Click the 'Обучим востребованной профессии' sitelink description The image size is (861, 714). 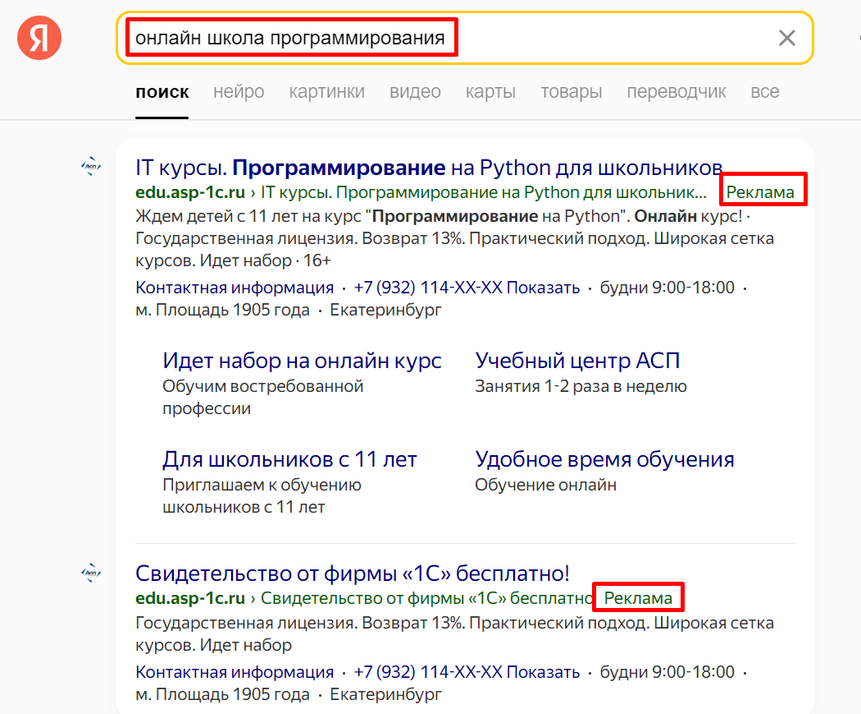[263, 397]
